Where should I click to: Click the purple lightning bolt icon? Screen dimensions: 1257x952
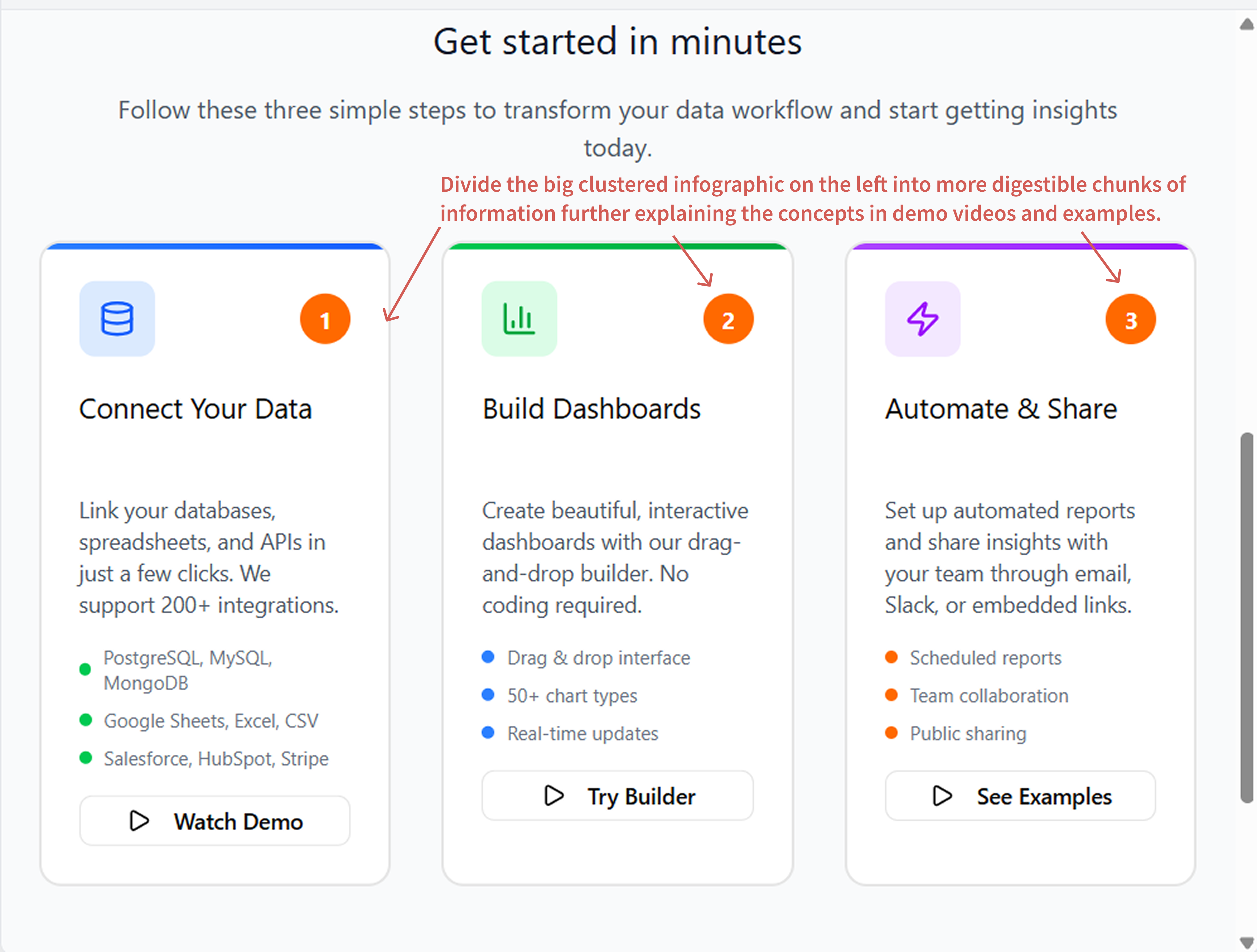923,319
